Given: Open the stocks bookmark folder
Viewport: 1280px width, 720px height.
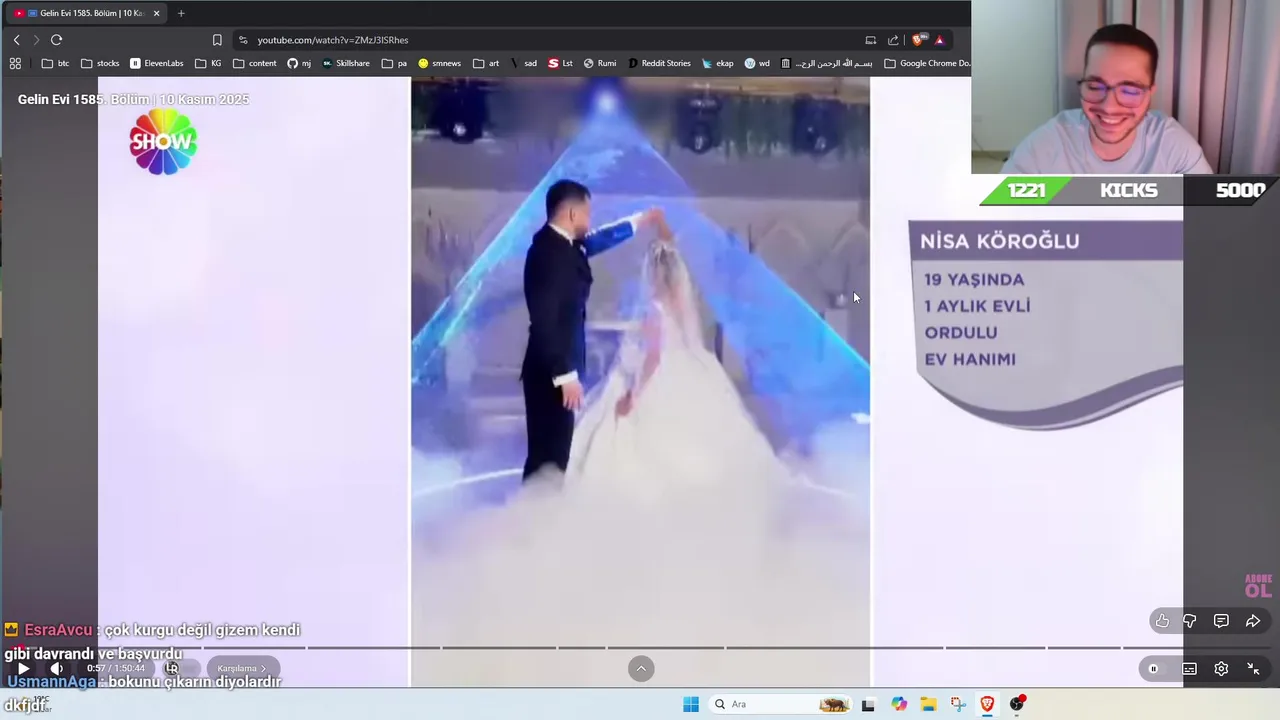Looking at the screenshot, I should (100, 63).
